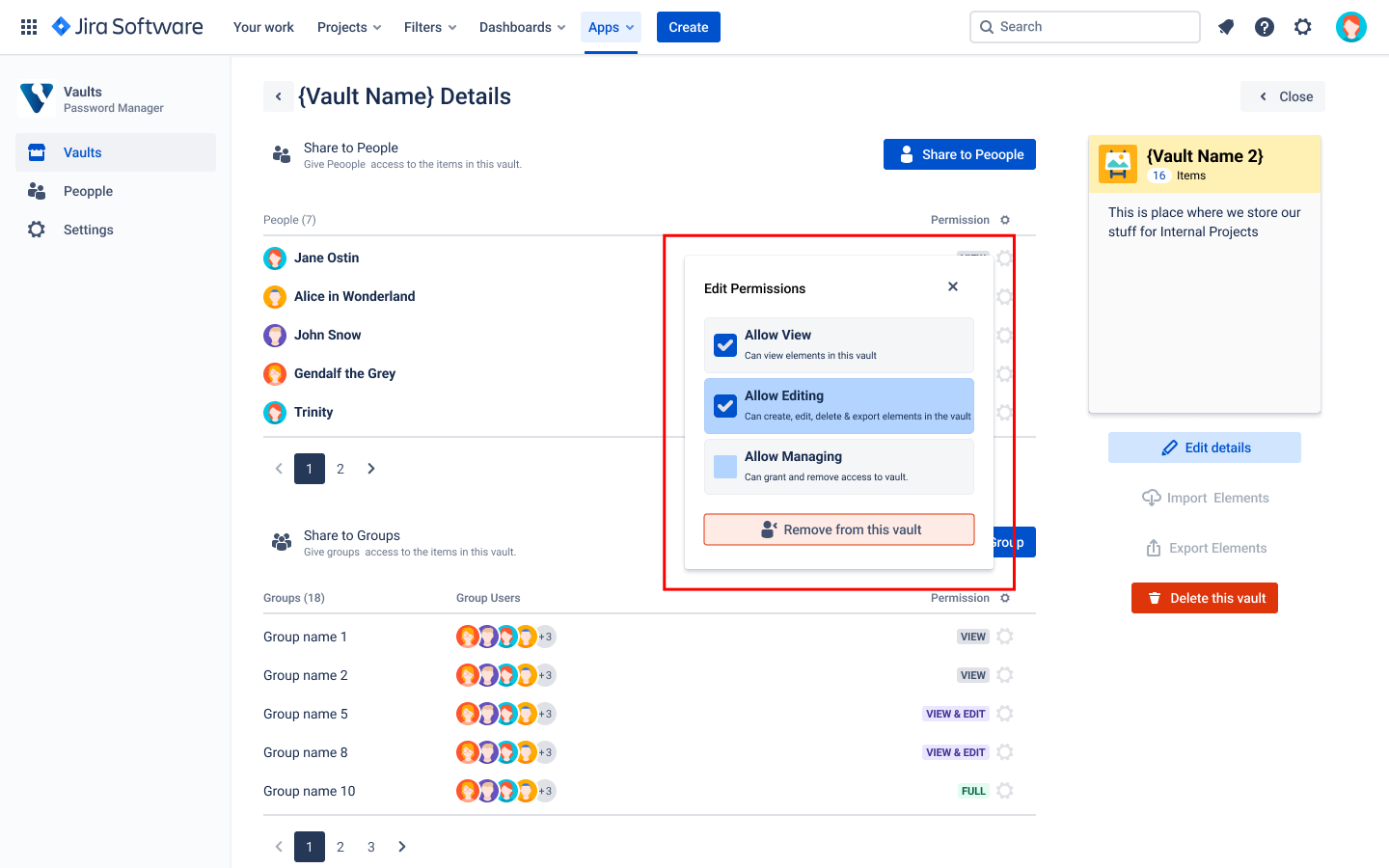
Task: Click gear icon for Group name 1
Action: [x=1004, y=637]
